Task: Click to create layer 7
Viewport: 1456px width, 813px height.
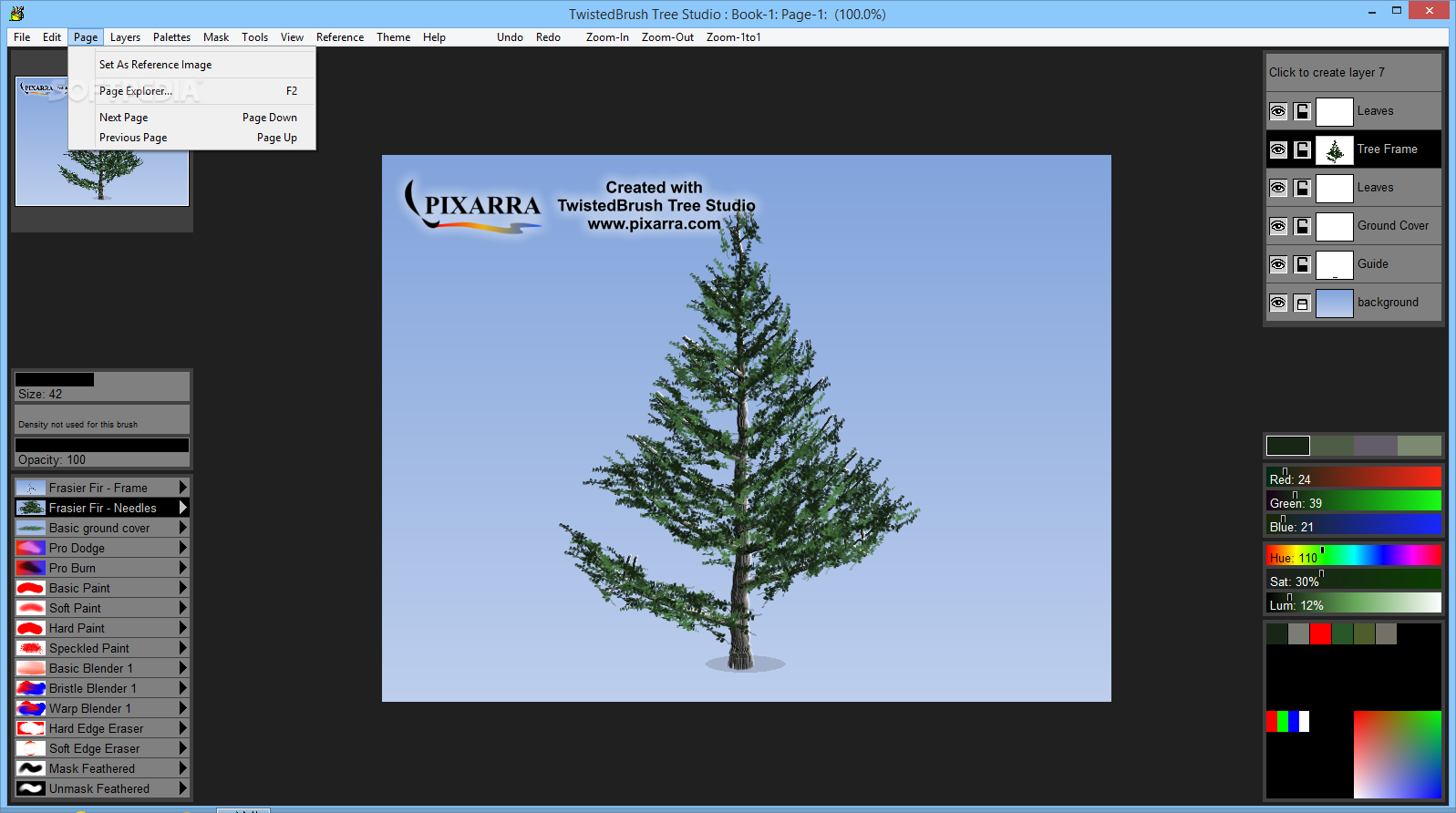Action: [x=1354, y=72]
